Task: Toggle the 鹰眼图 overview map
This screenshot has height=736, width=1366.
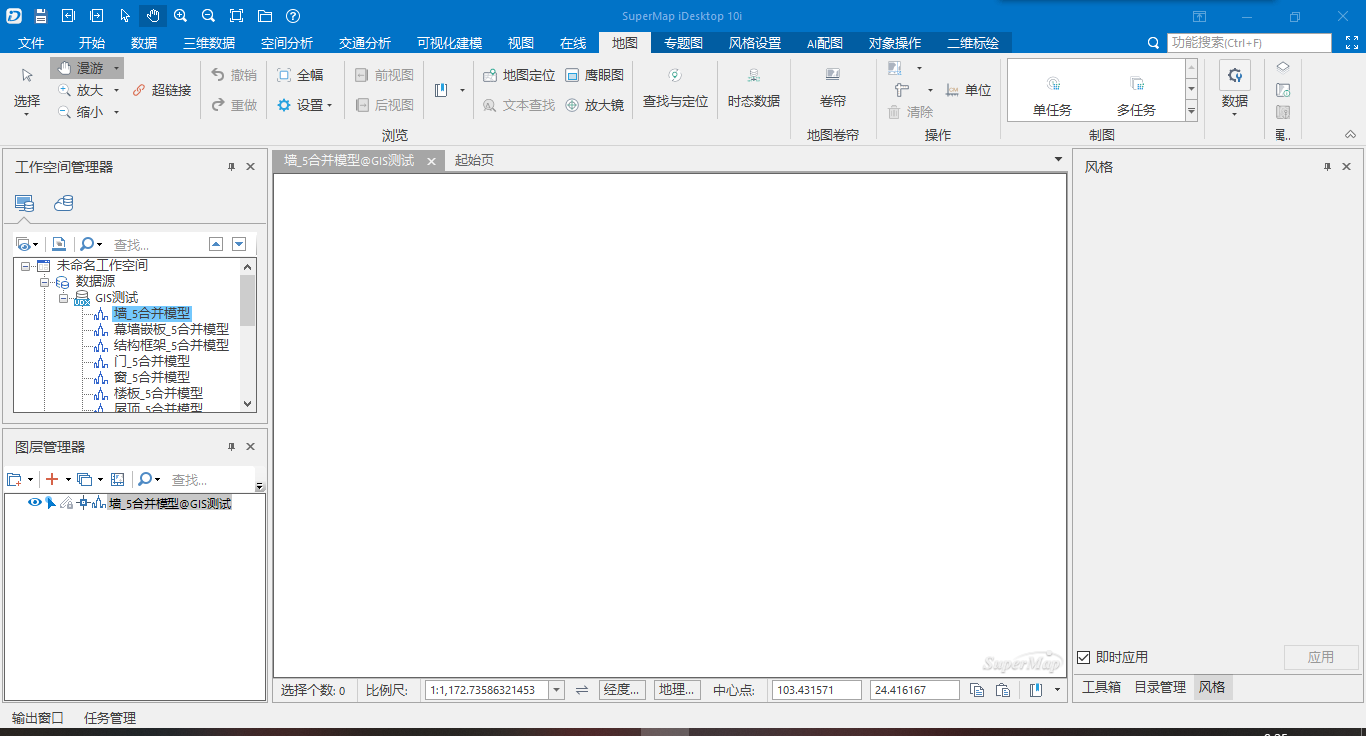Action: pos(594,75)
